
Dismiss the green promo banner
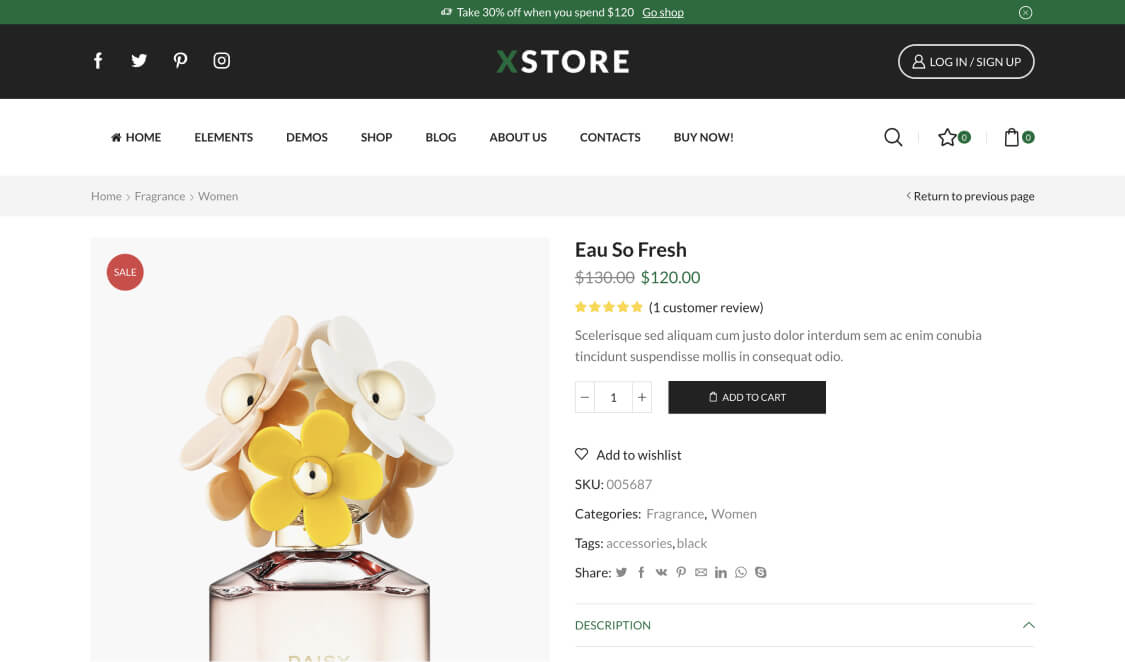pos(1025,12)
